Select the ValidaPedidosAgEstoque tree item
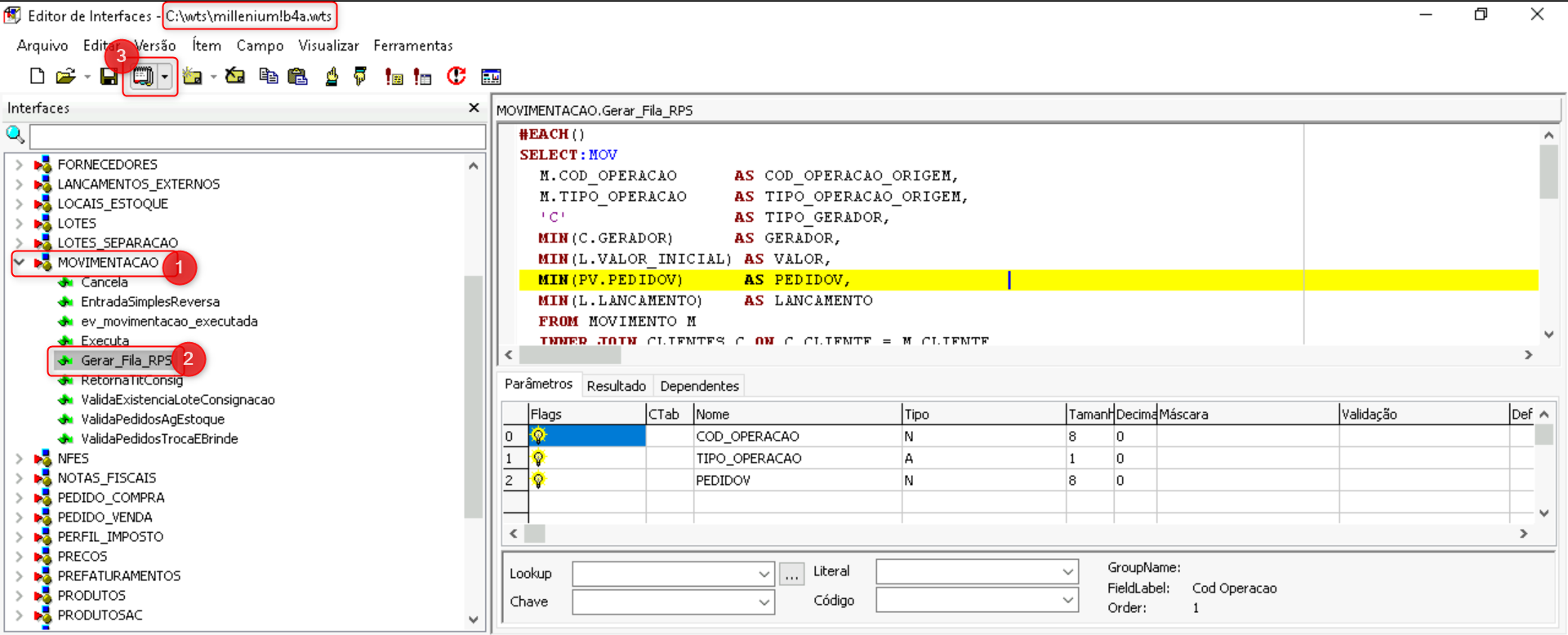 pos(152,420)
